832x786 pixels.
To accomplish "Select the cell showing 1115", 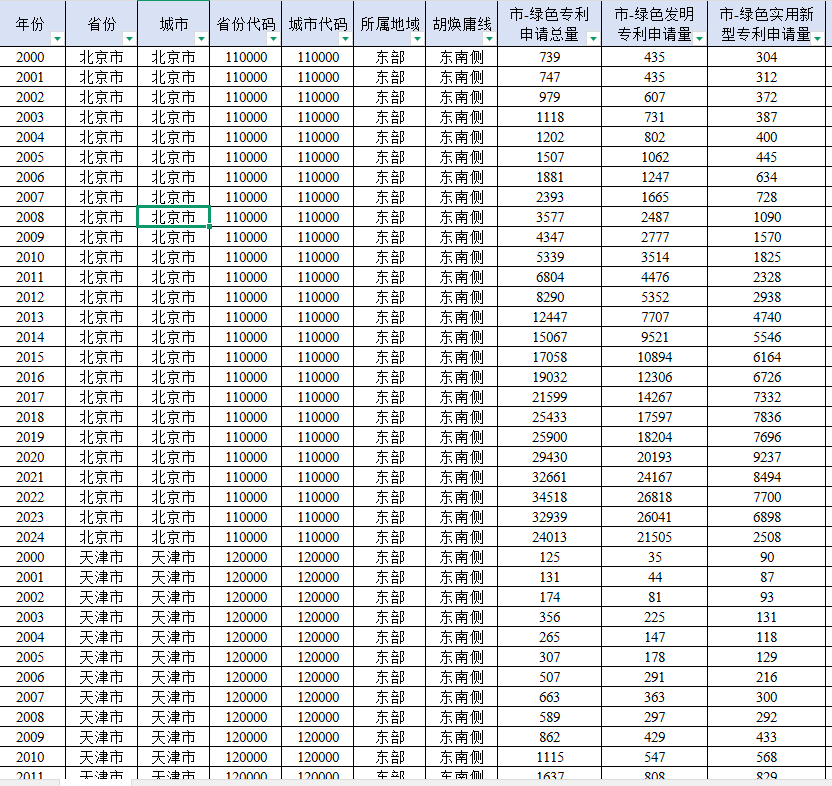I will coord(550,757).
